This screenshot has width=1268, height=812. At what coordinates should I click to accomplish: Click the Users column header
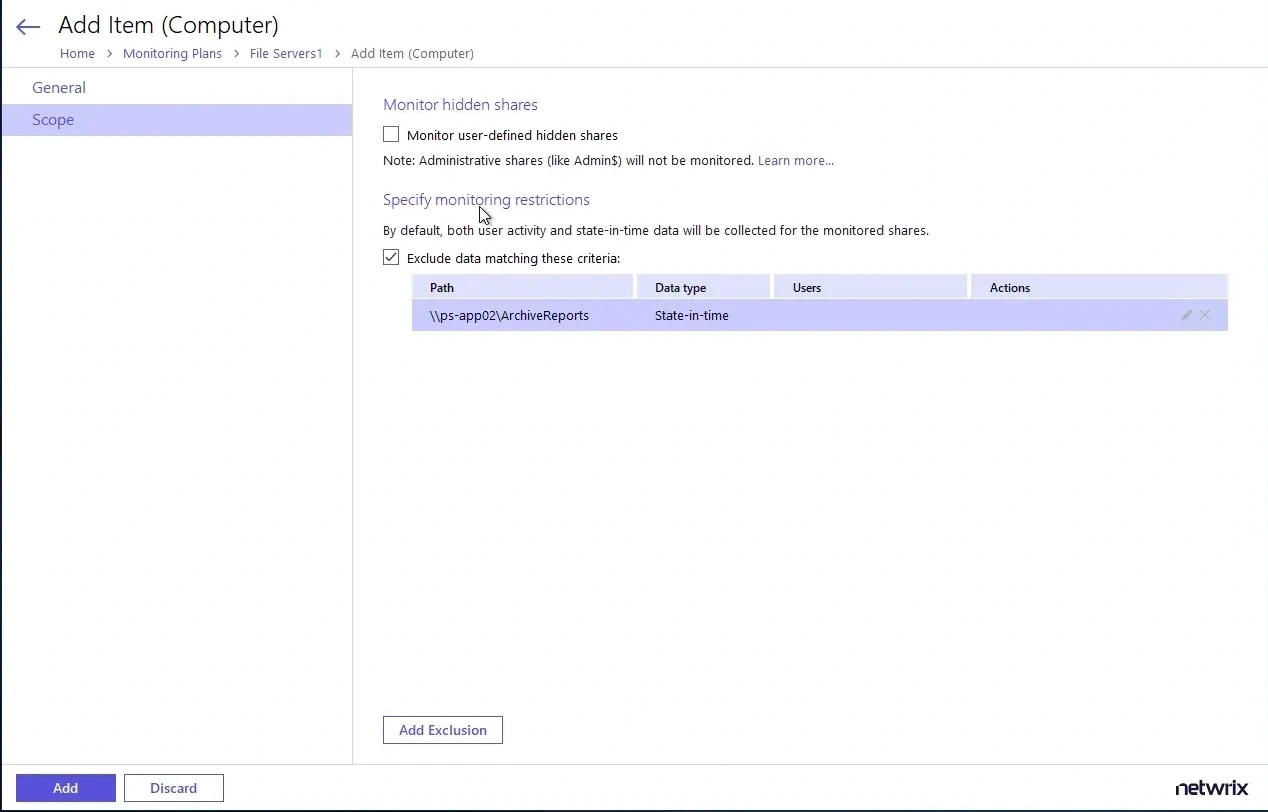[806, 287]
